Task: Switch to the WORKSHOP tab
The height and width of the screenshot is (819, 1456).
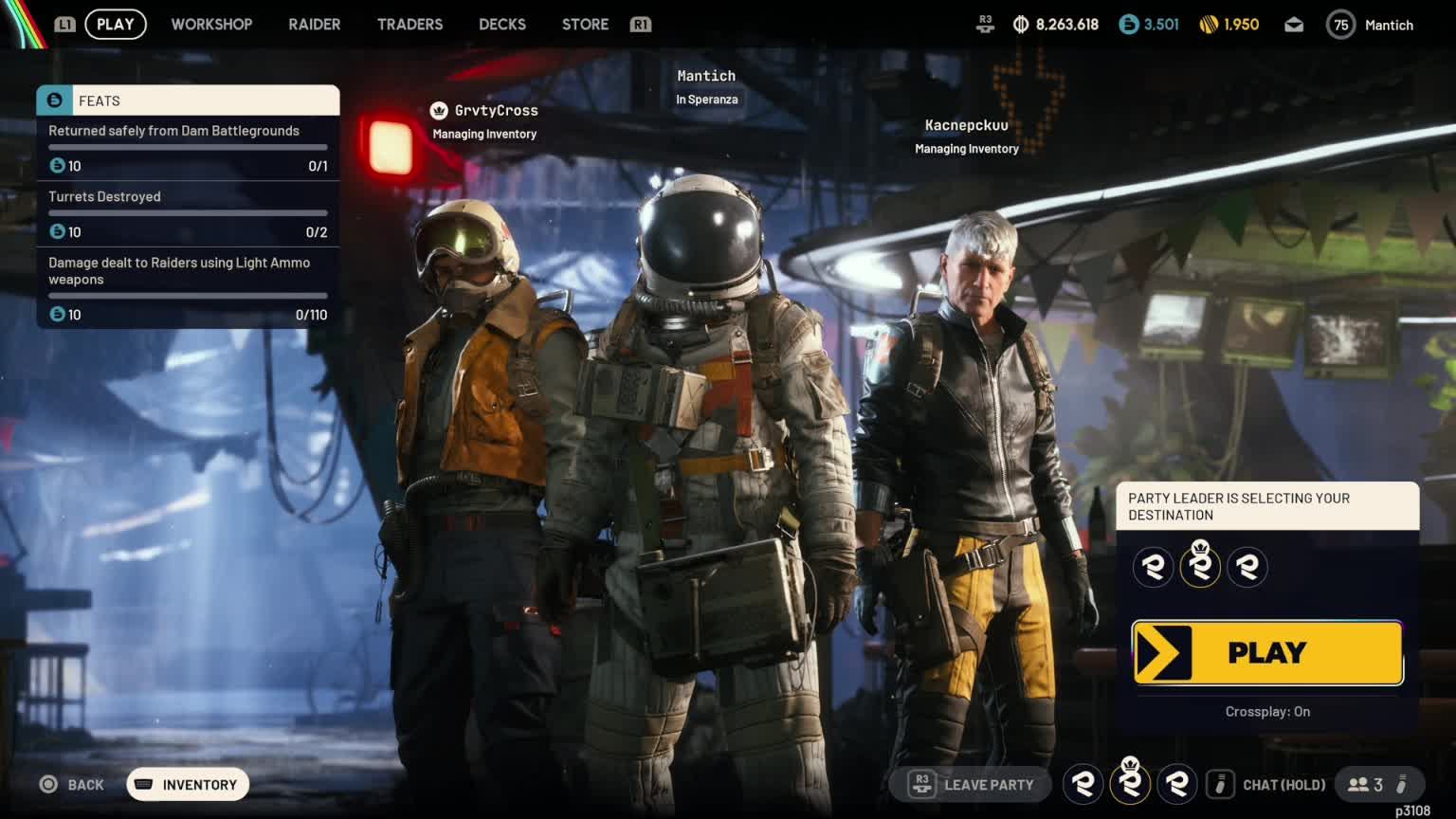Action: tap(211, 24)
